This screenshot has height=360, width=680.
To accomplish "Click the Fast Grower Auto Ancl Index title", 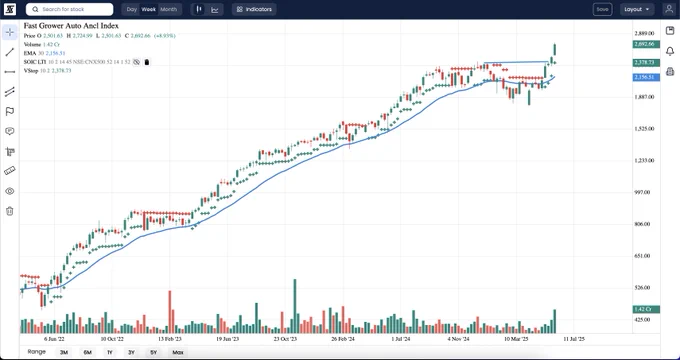I will 71,26.
